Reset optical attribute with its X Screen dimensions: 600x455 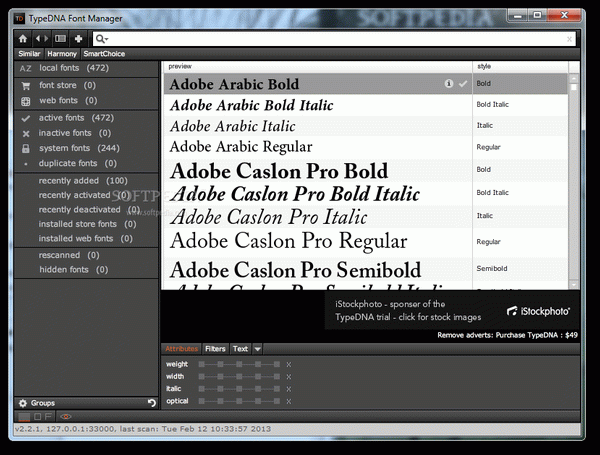(289, 401)
